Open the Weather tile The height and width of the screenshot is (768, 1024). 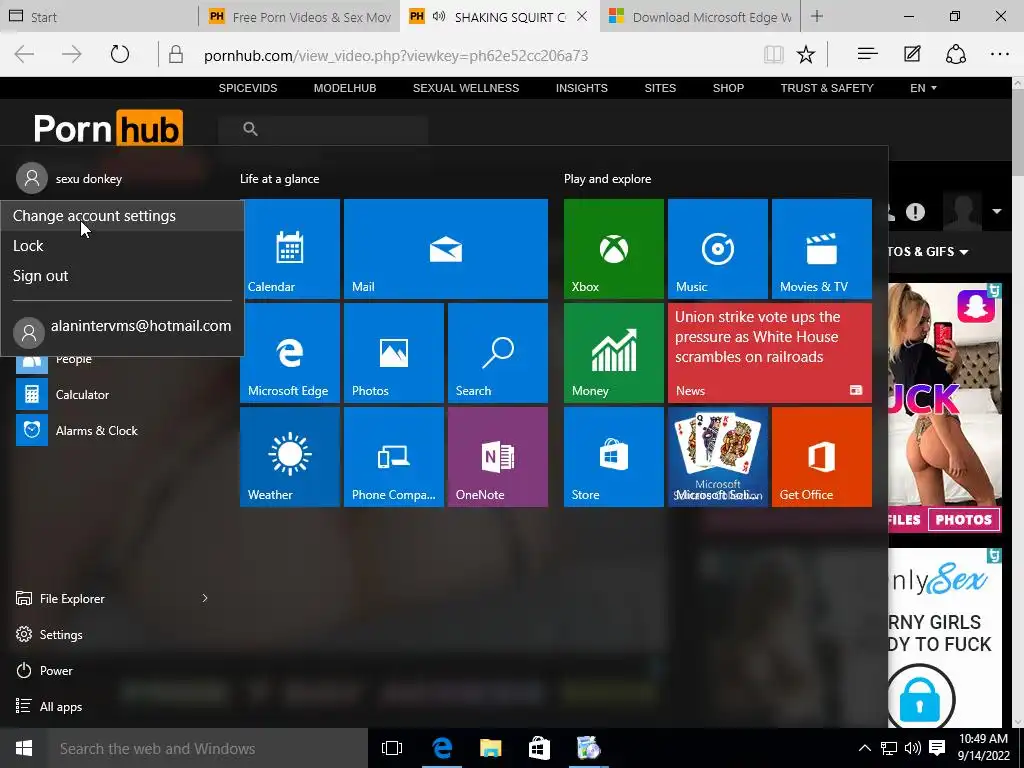290,456
